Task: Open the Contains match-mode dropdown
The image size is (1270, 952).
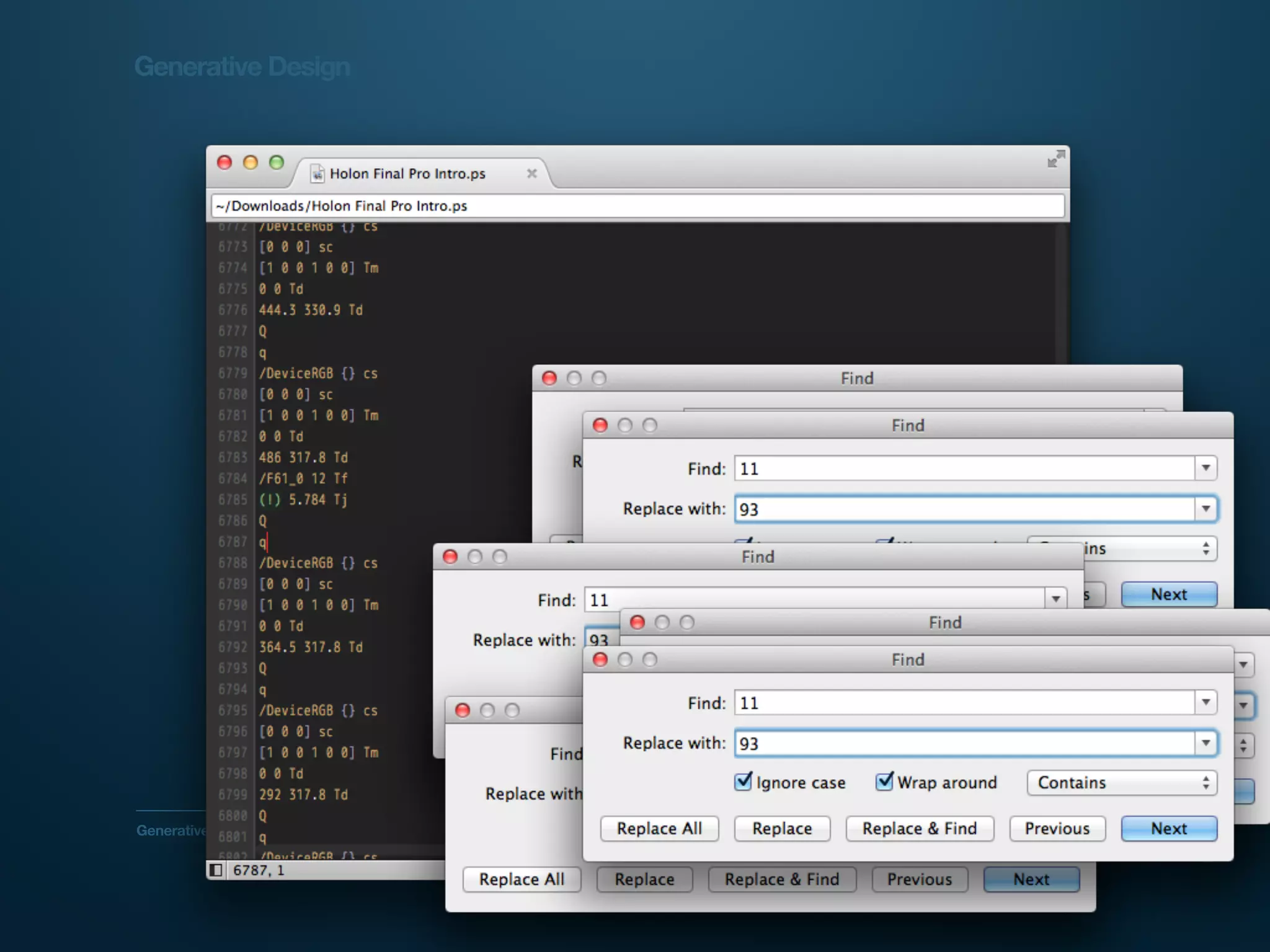Action: 1122,783
